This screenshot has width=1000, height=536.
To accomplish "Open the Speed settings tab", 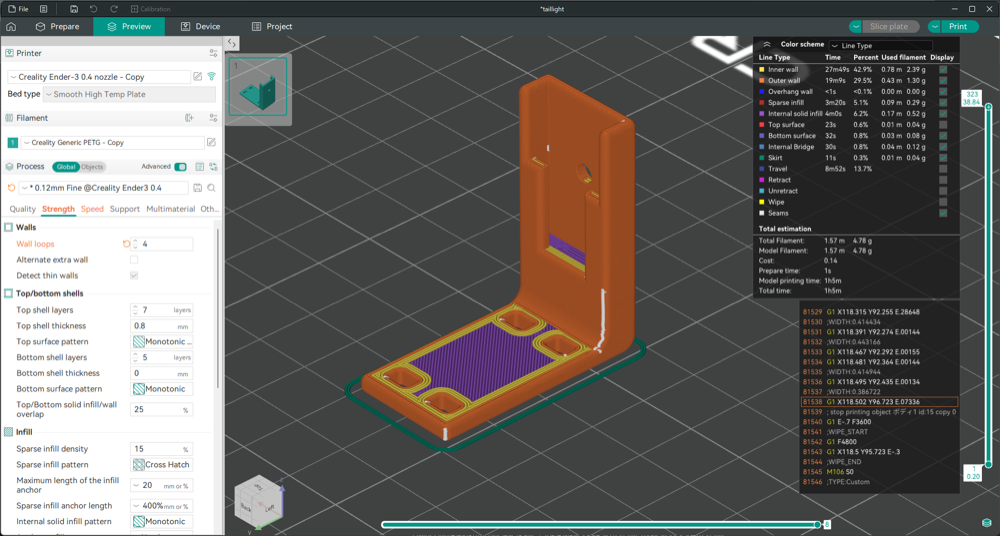I will 92,209.
